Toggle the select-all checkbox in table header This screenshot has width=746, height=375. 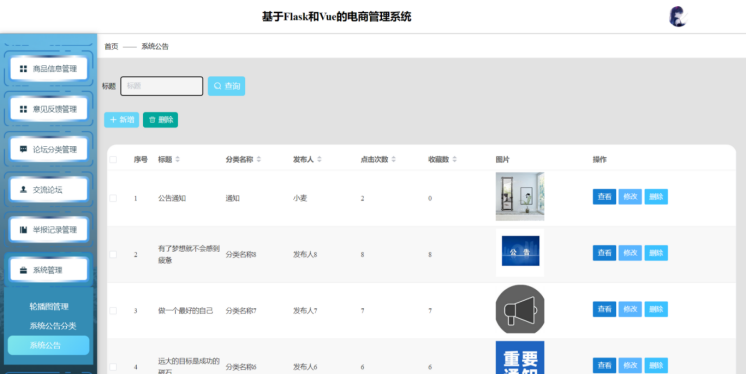113,159
